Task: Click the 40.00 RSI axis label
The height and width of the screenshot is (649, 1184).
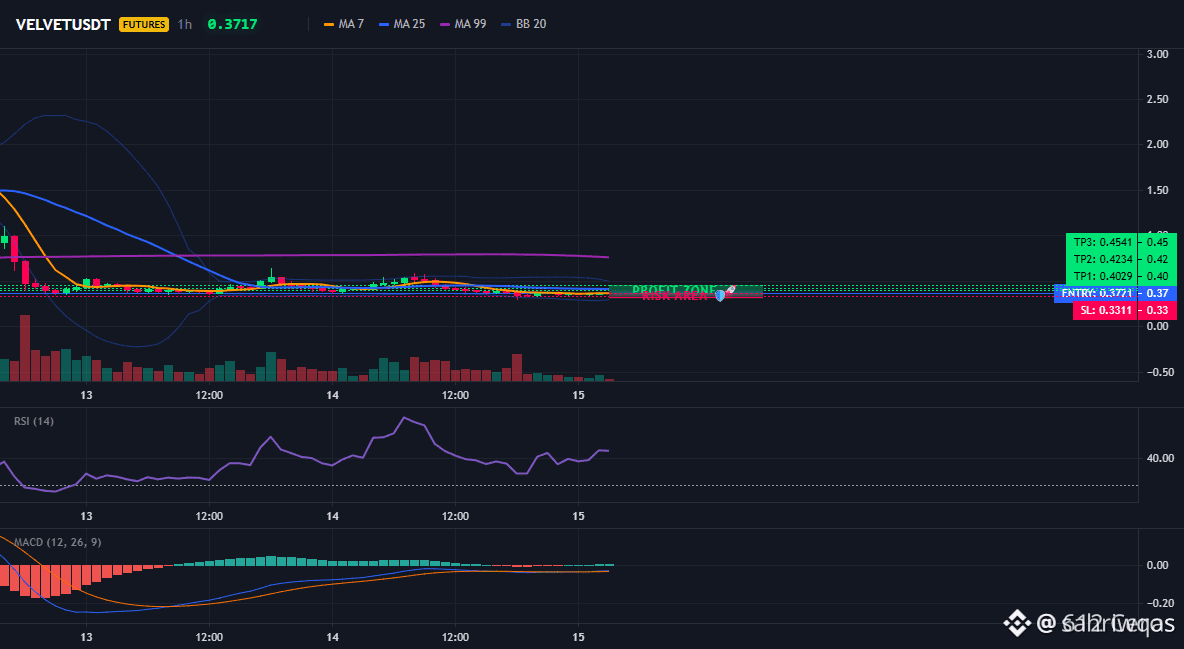Action: 1160,458
